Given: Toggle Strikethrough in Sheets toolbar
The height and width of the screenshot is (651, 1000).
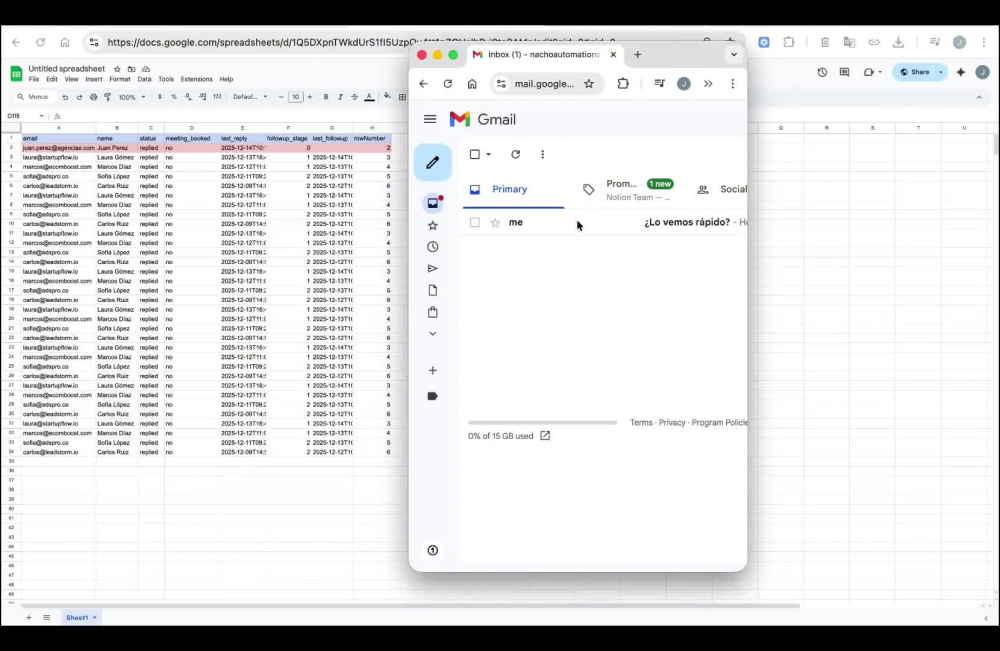Looking at the screenshot, I should (355, 97).
